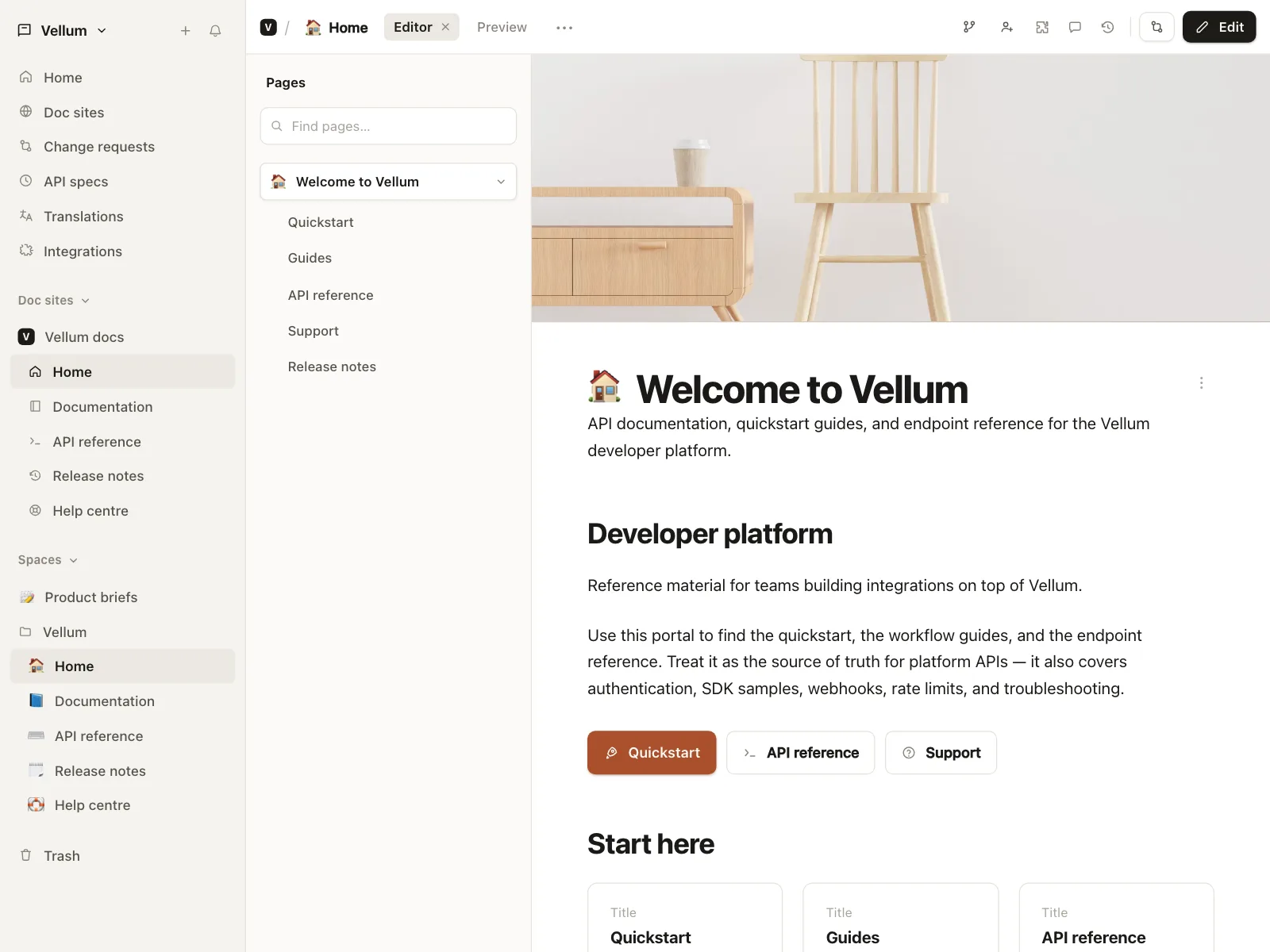Invite a member via the add-person icon
The height and width of the screenshot is (952, 1270).
(x=1006, y=27)
